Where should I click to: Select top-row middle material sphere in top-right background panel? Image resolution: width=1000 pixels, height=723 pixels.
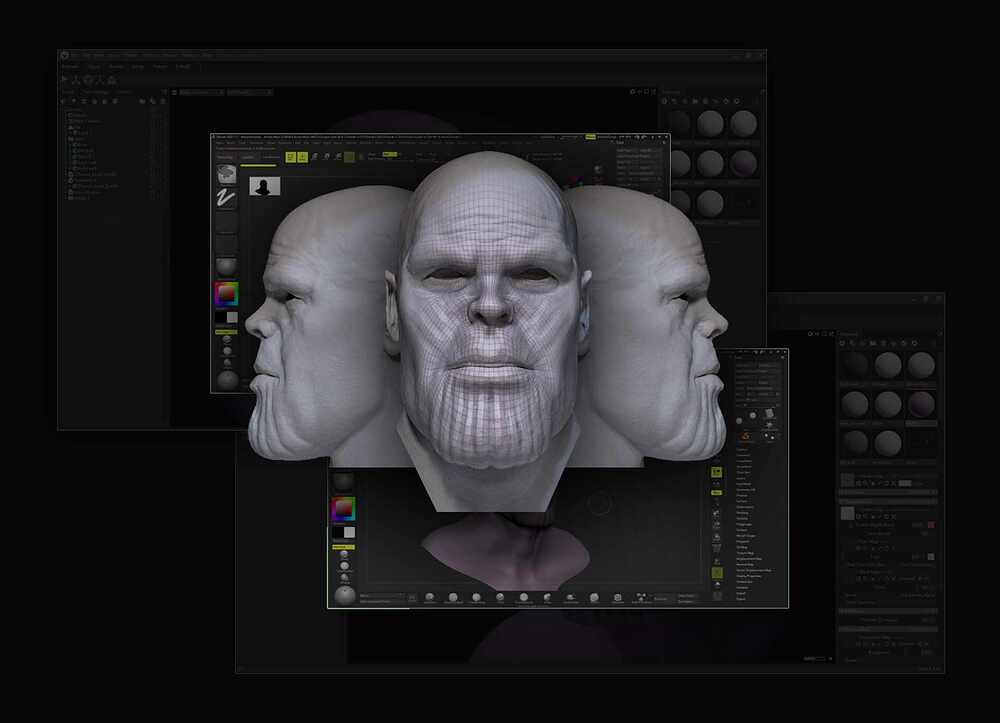(x=710, y=123)
